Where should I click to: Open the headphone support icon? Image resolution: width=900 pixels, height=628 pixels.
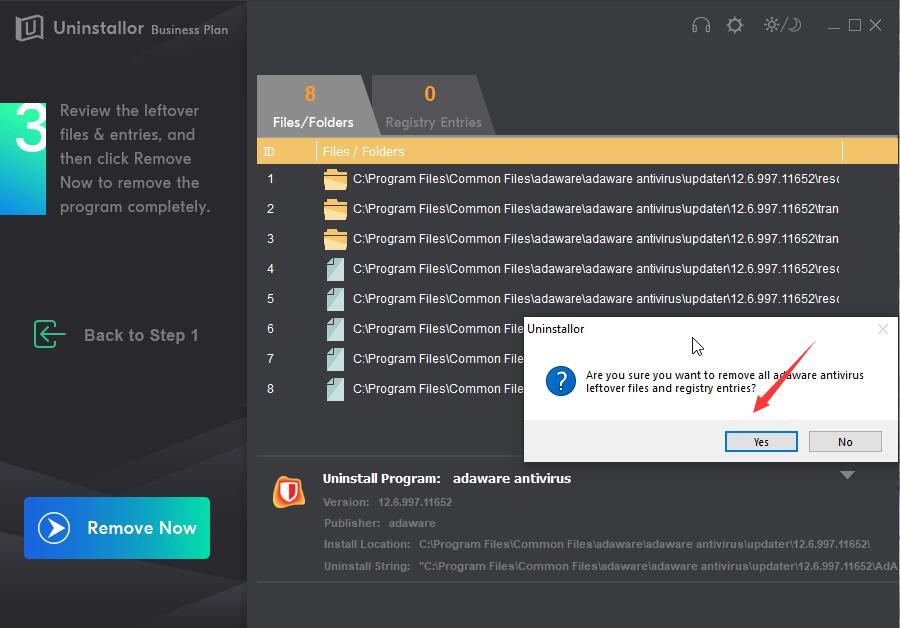click(701, 25)
